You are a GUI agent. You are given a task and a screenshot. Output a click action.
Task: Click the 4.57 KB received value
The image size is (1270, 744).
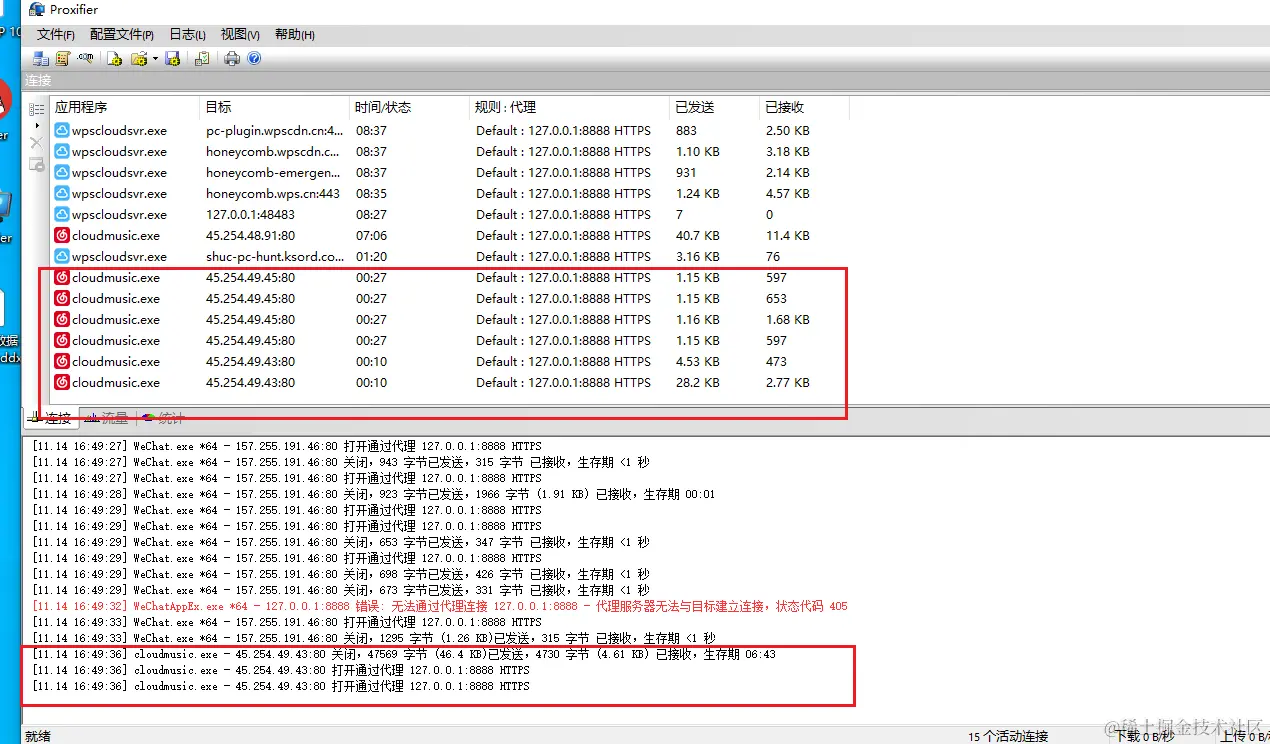coord(787,194)
